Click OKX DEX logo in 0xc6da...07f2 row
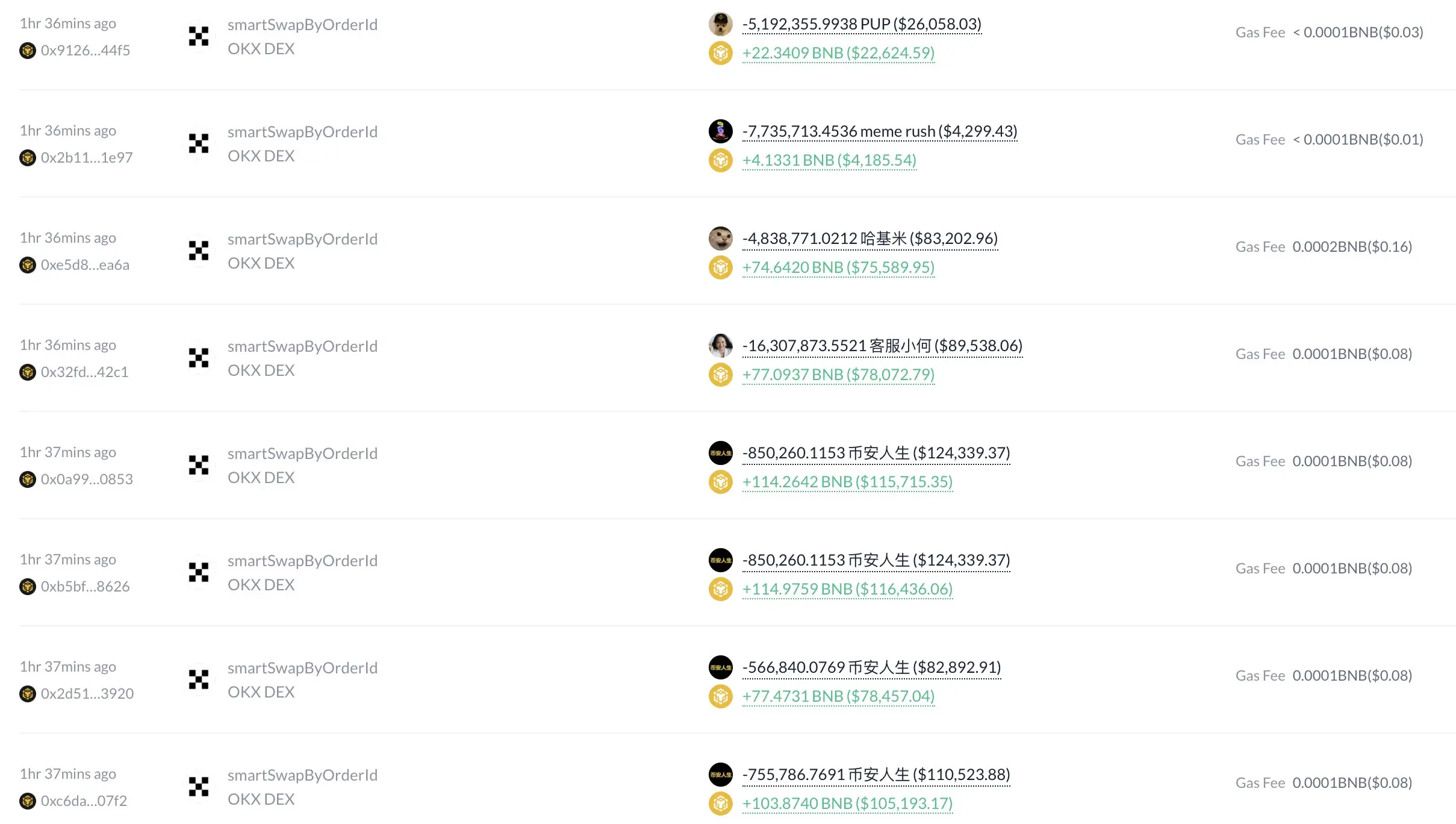The height and width of the screenshot is (824, 1456). [198, 787]
